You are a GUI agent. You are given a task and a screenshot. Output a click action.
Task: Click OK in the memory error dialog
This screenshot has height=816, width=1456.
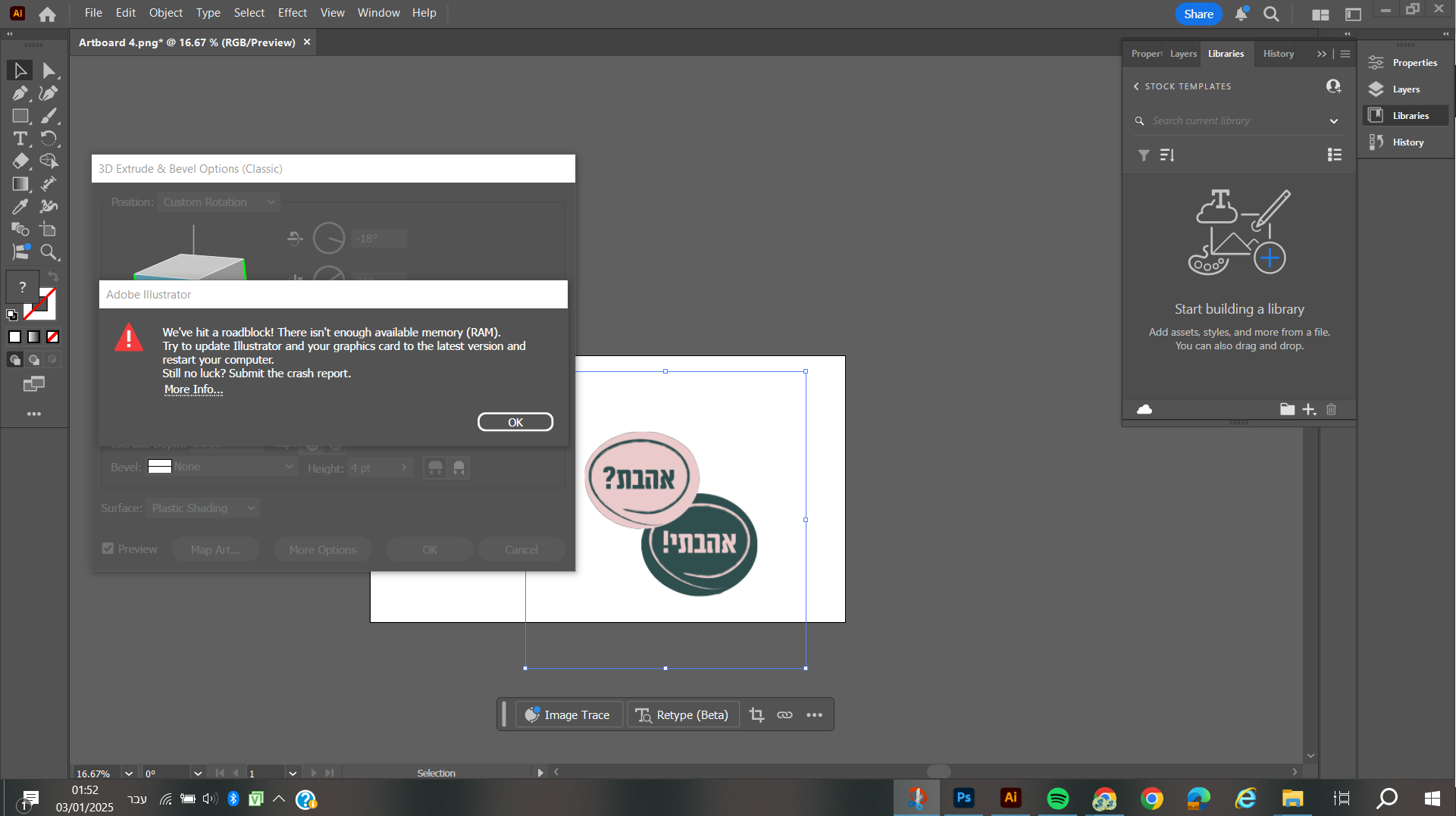click(515, 422)
